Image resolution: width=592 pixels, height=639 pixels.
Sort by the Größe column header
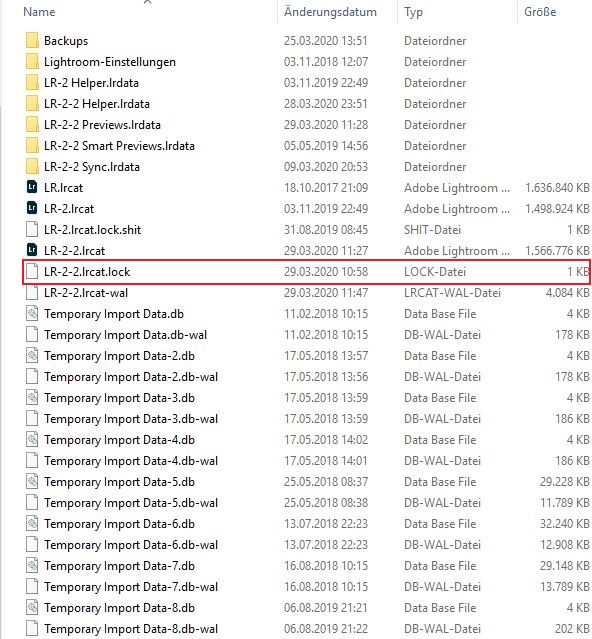[x=540, y=11]
